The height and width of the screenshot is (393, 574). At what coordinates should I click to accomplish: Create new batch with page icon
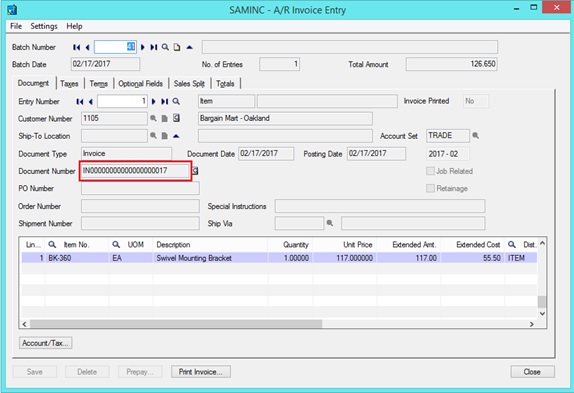point(177,47)
